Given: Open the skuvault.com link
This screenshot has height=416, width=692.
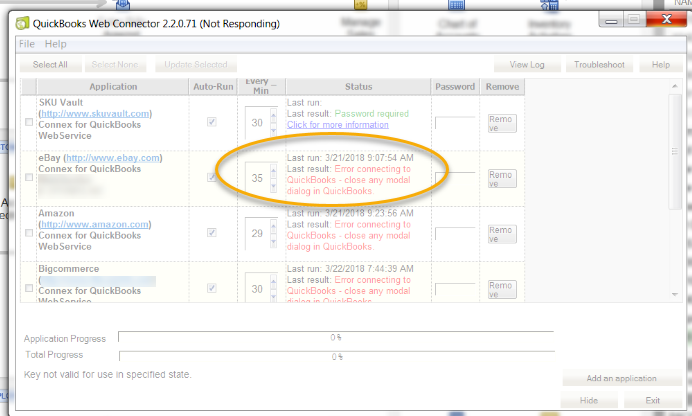Looking at the screenshot, I should pyautogui.click(x=95, y=114).
